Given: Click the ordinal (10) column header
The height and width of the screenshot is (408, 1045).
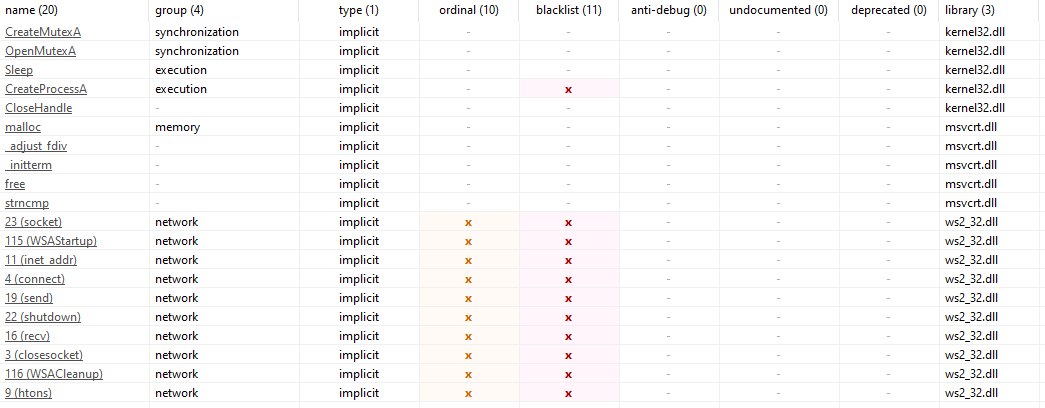Looking at the screenshot, I should click(x=469, y=11).
